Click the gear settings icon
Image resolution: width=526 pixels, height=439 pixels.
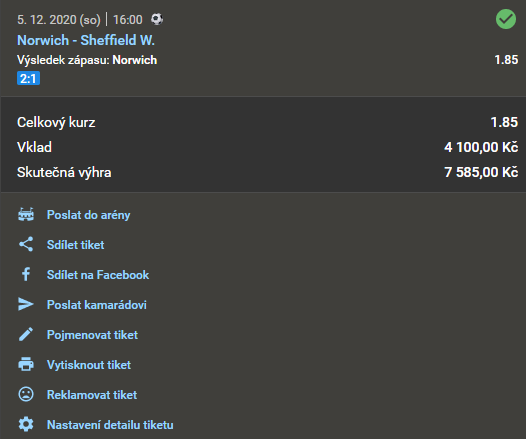pos(26,424)
